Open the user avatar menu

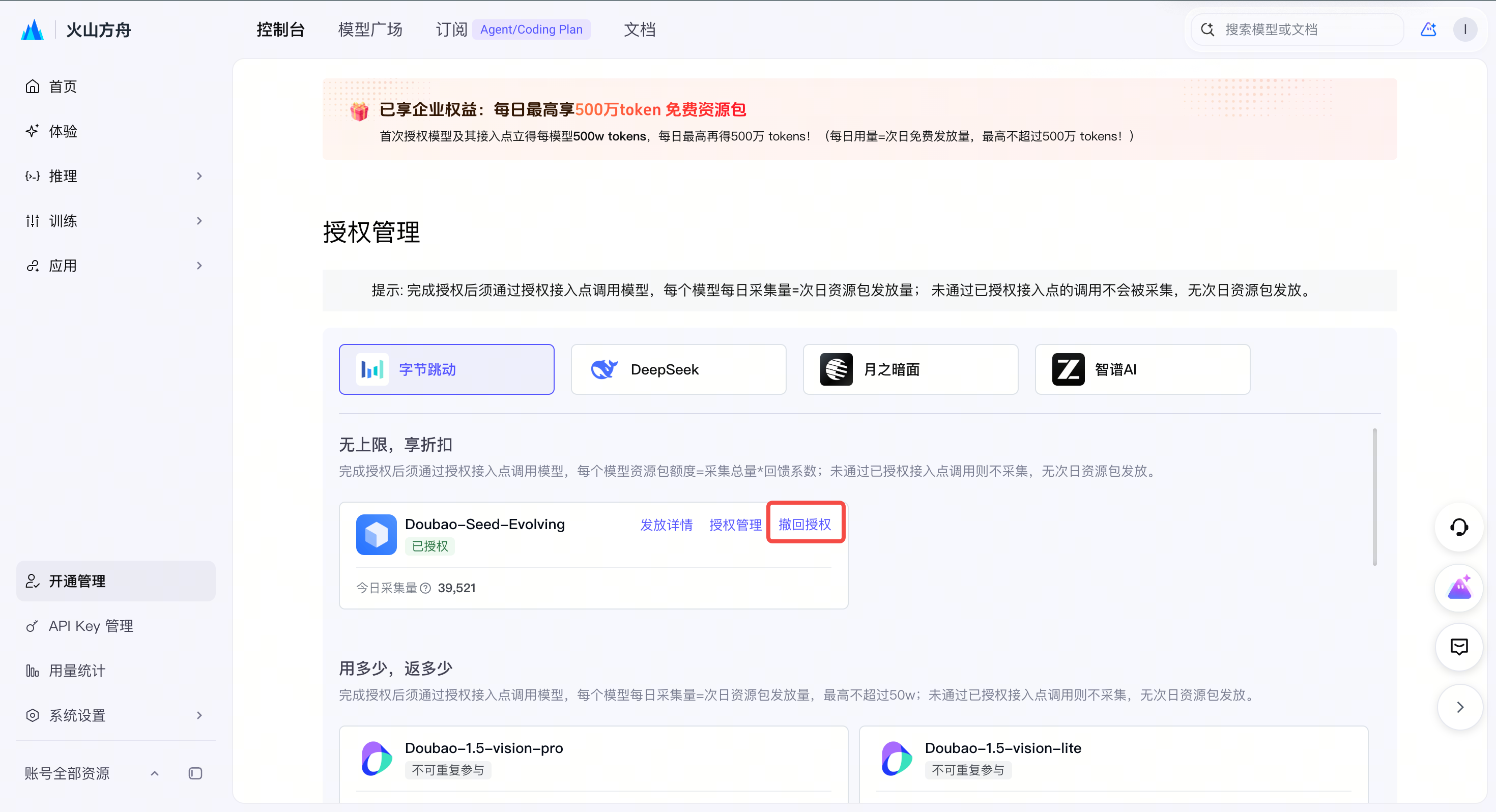pyautogui.click(x=1464, y=30)
